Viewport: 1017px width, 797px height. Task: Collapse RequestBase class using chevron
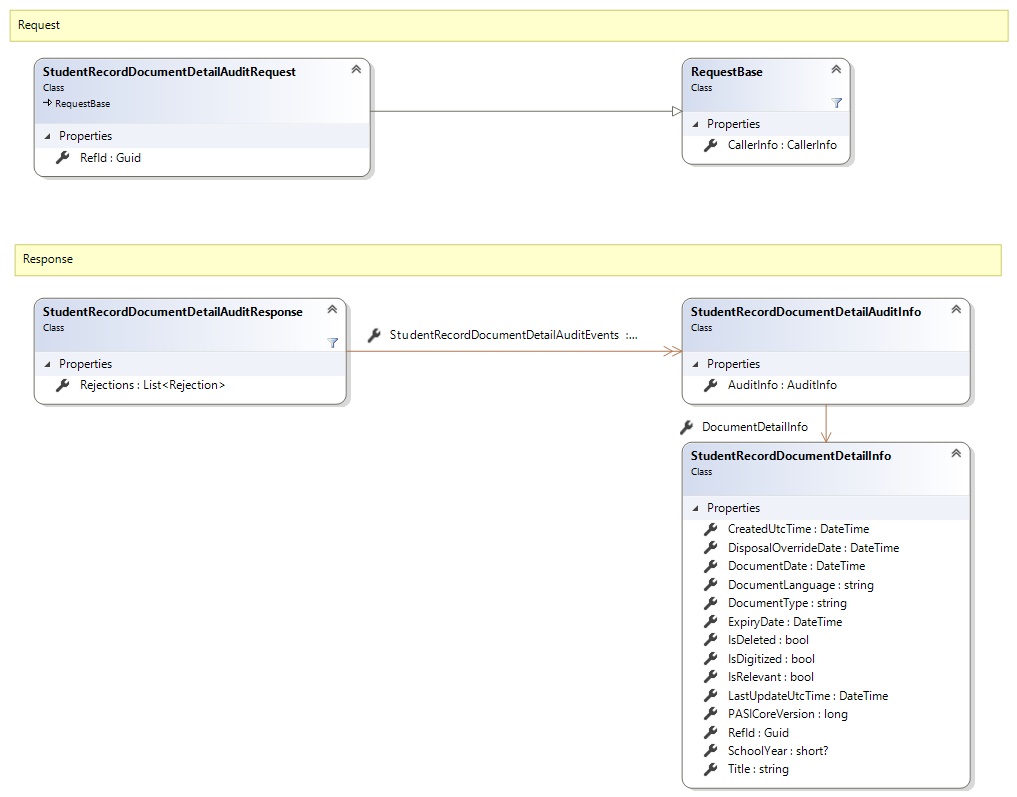pos(836,69)
